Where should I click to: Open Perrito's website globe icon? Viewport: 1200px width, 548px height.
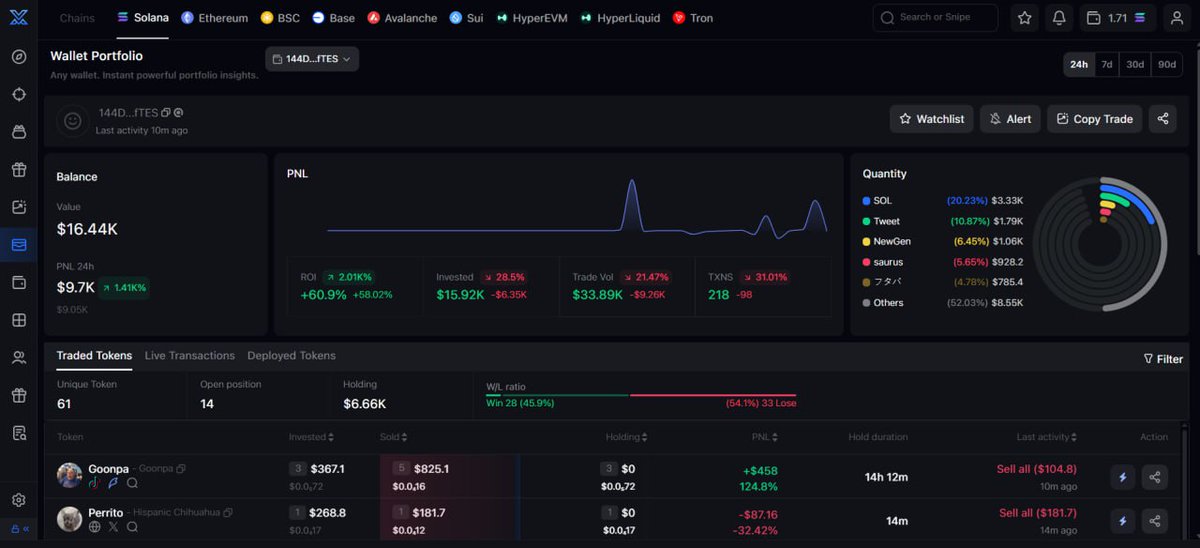tap(95, 527)
